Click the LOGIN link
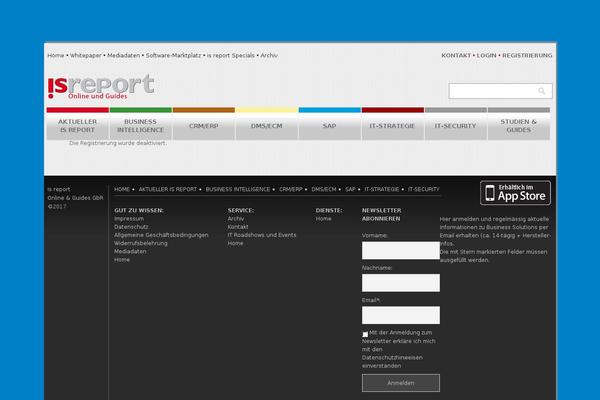 (486, 56)
